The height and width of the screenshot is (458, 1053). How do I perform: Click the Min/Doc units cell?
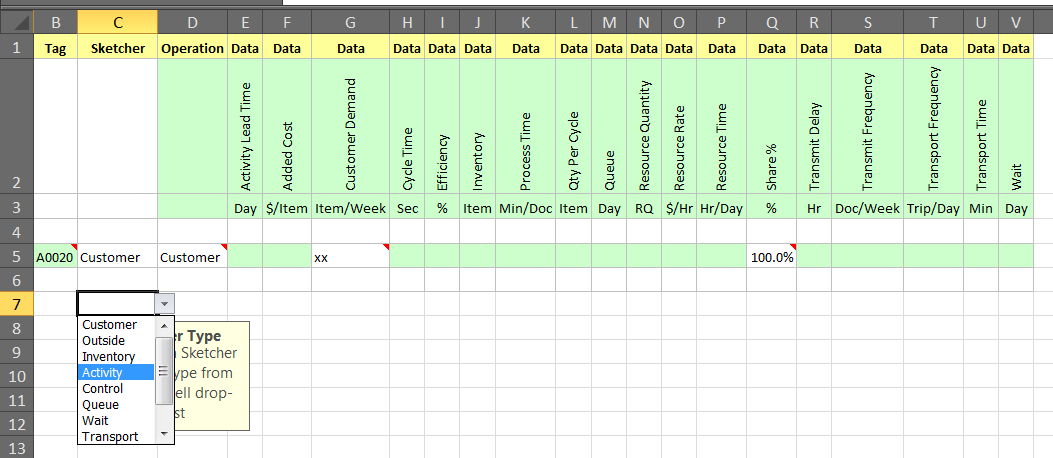click(x=526, y=208)
